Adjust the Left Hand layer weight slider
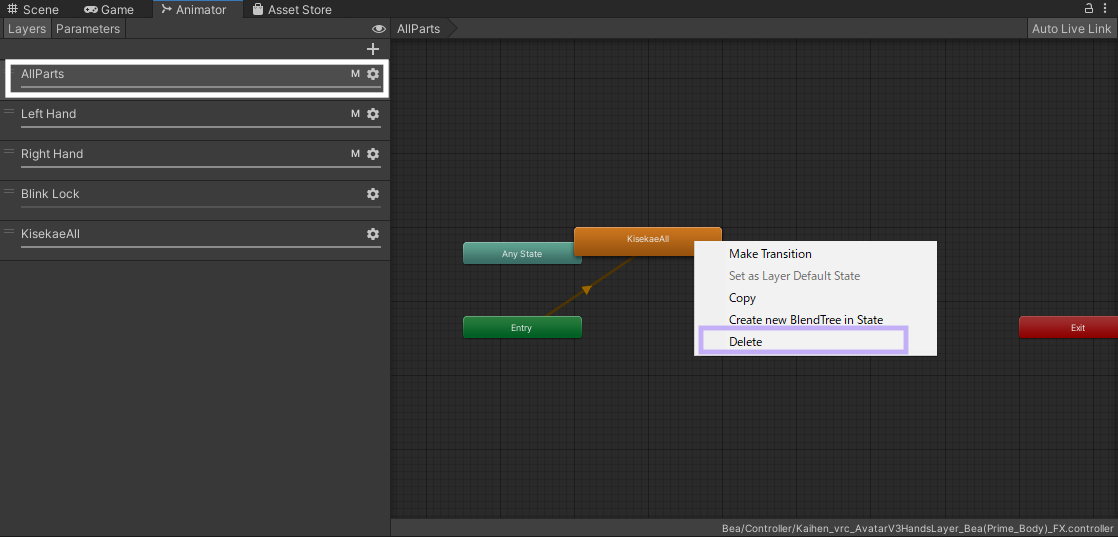This screenshot has height=537, width=1118. coord(200,127)
